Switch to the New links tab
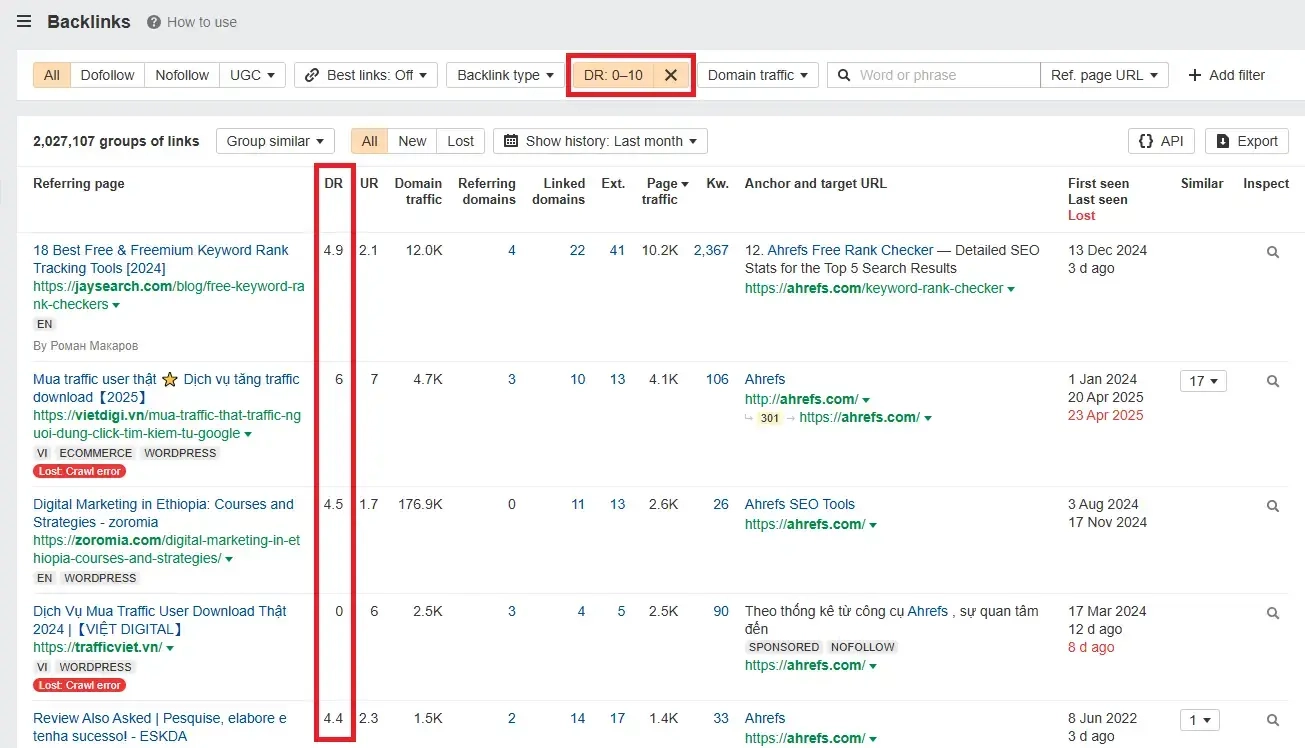The width and height of the screenshot is (1305, 748). (412, 141)
